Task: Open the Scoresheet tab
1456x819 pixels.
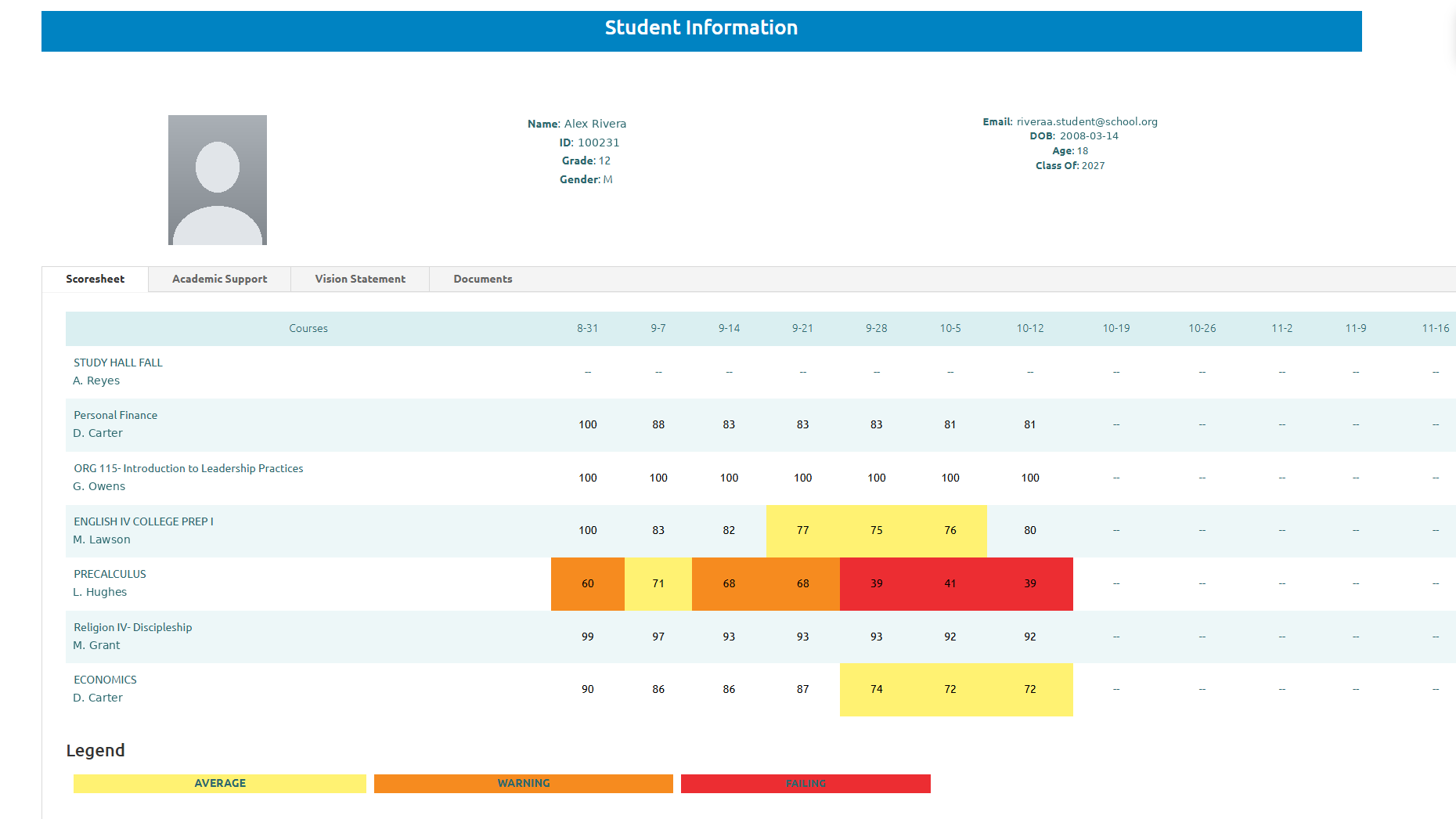Action: [95, 279]
